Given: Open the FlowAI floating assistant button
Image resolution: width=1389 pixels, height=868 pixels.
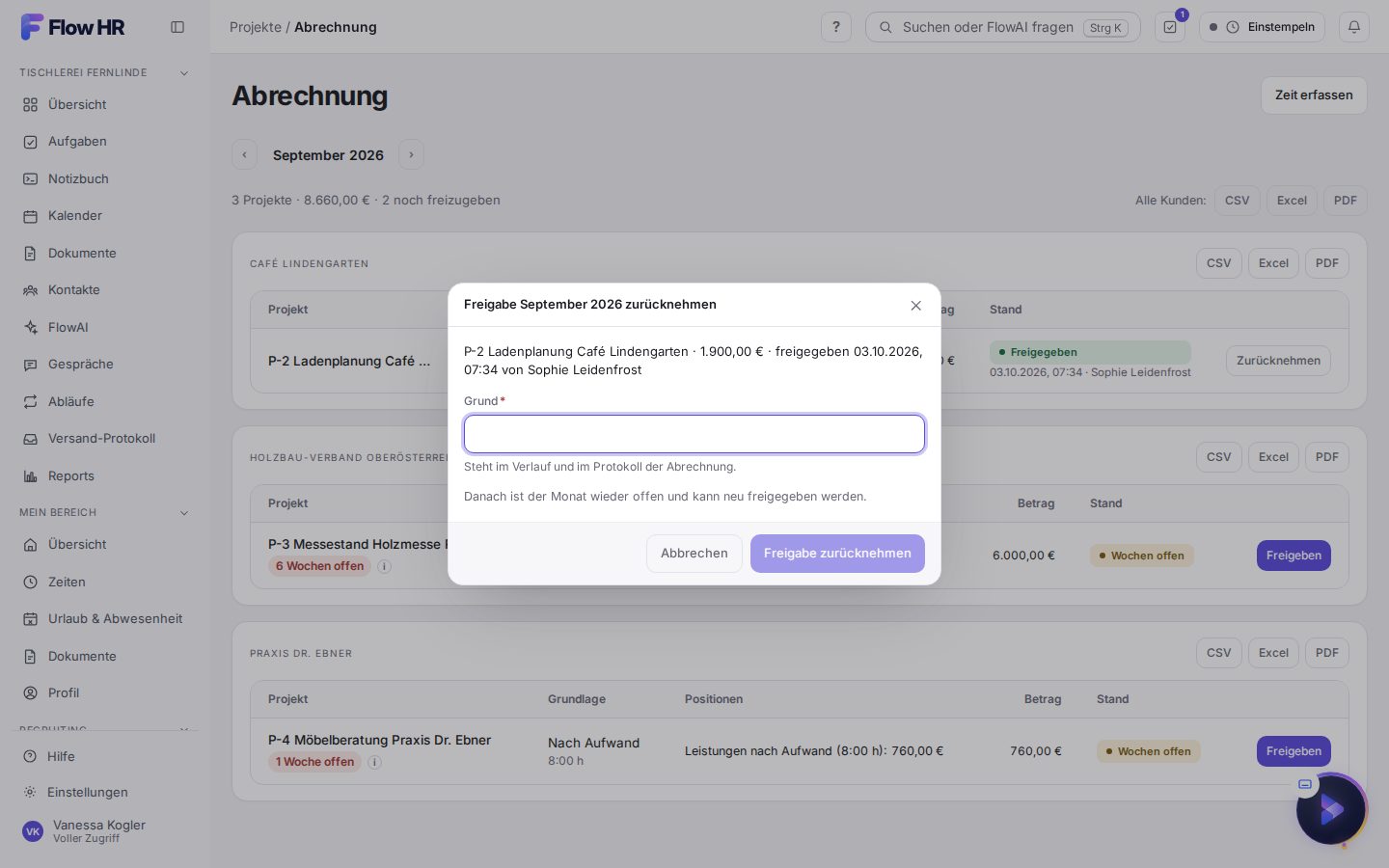Looking at the screenshot, I should pos(1331,810).
